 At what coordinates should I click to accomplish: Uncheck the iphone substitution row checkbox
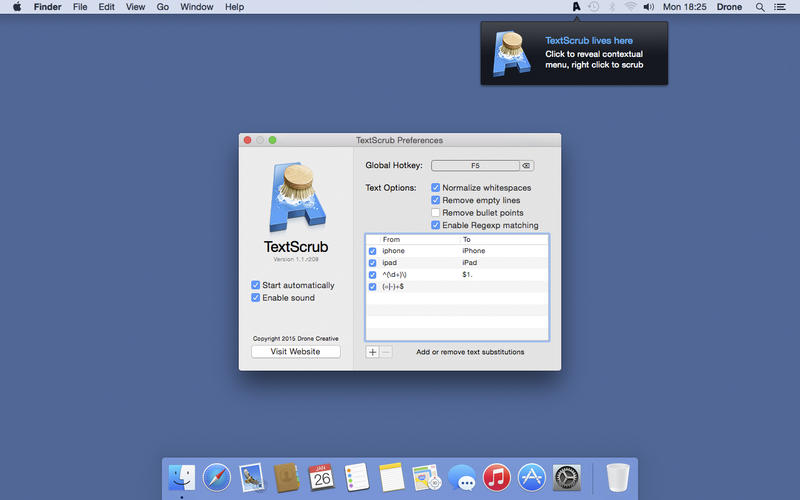373,251
